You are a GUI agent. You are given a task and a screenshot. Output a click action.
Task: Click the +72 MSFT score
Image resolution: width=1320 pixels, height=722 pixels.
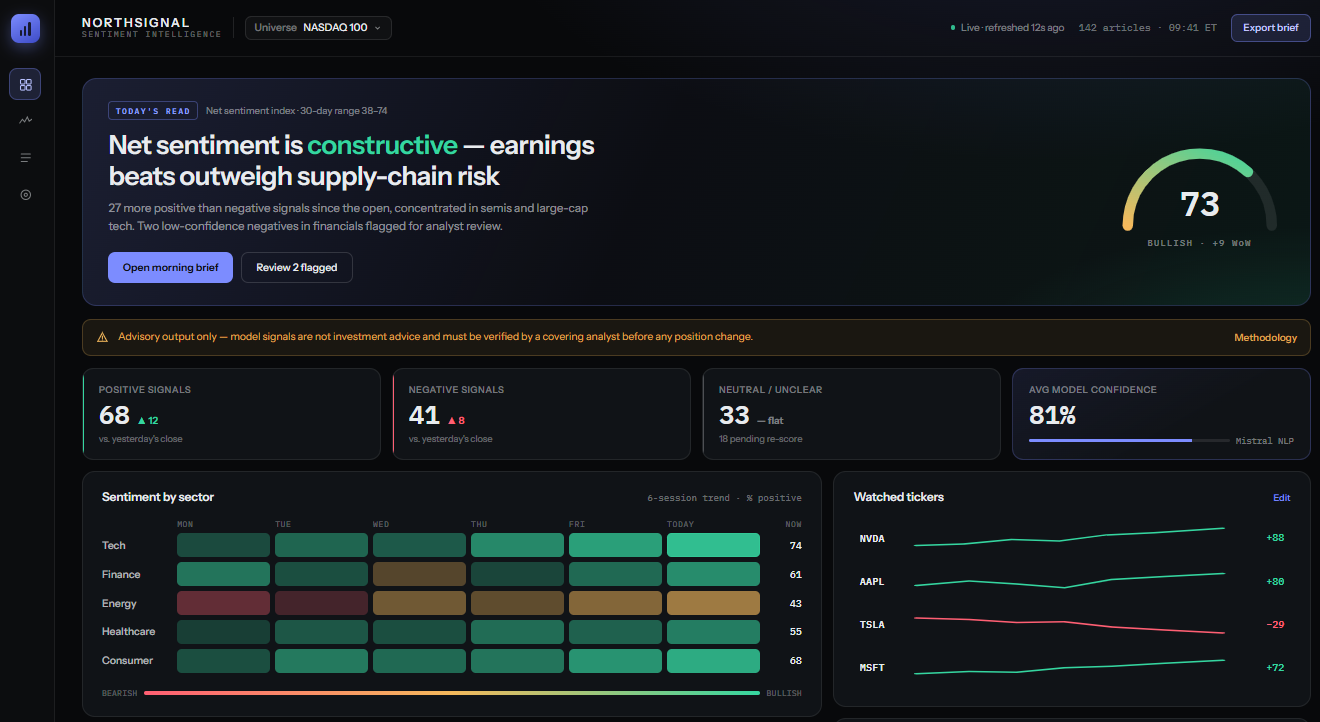pyautogui.click(x=1275, y=668)
